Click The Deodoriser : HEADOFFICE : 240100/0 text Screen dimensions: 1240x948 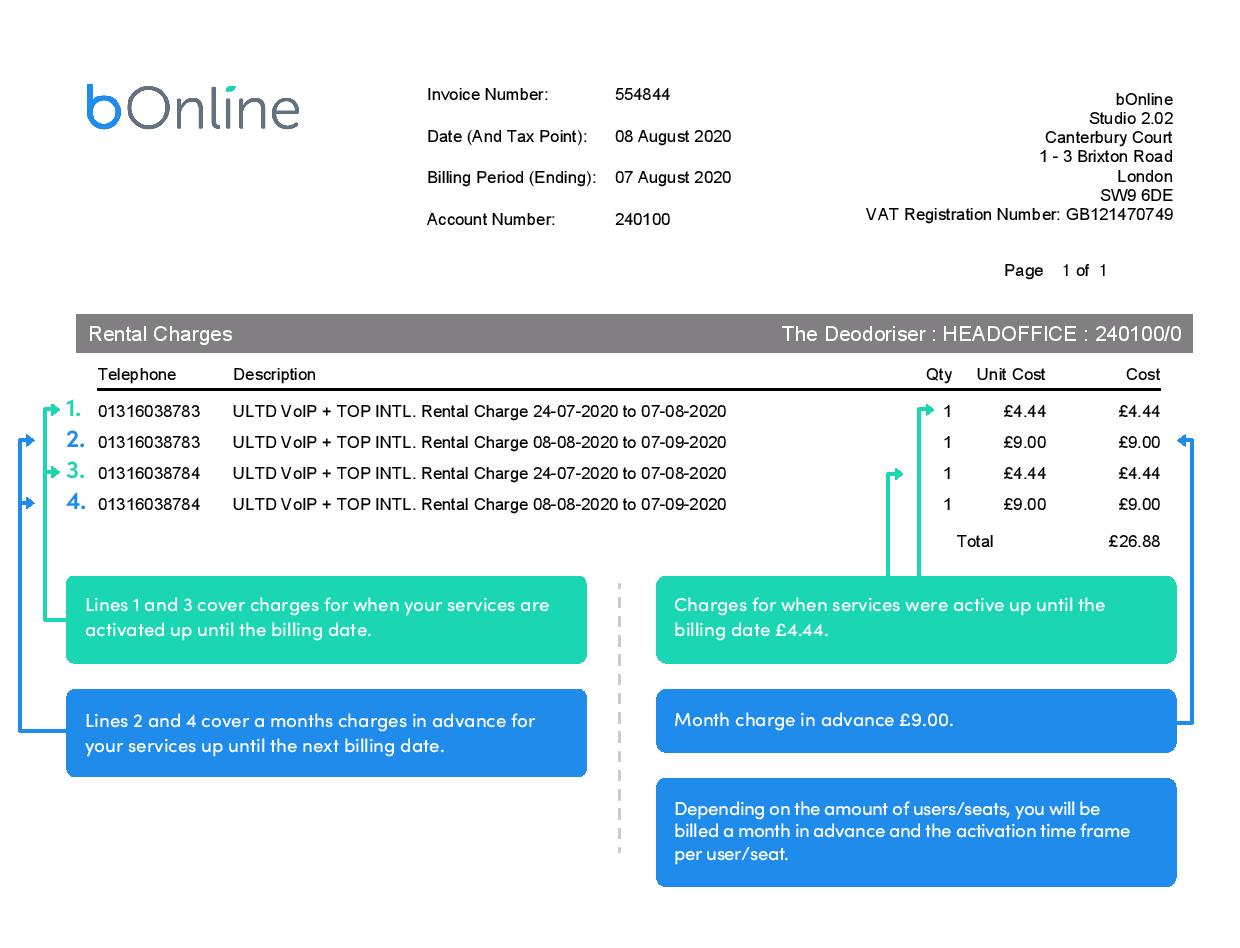[x=981, y=334]
